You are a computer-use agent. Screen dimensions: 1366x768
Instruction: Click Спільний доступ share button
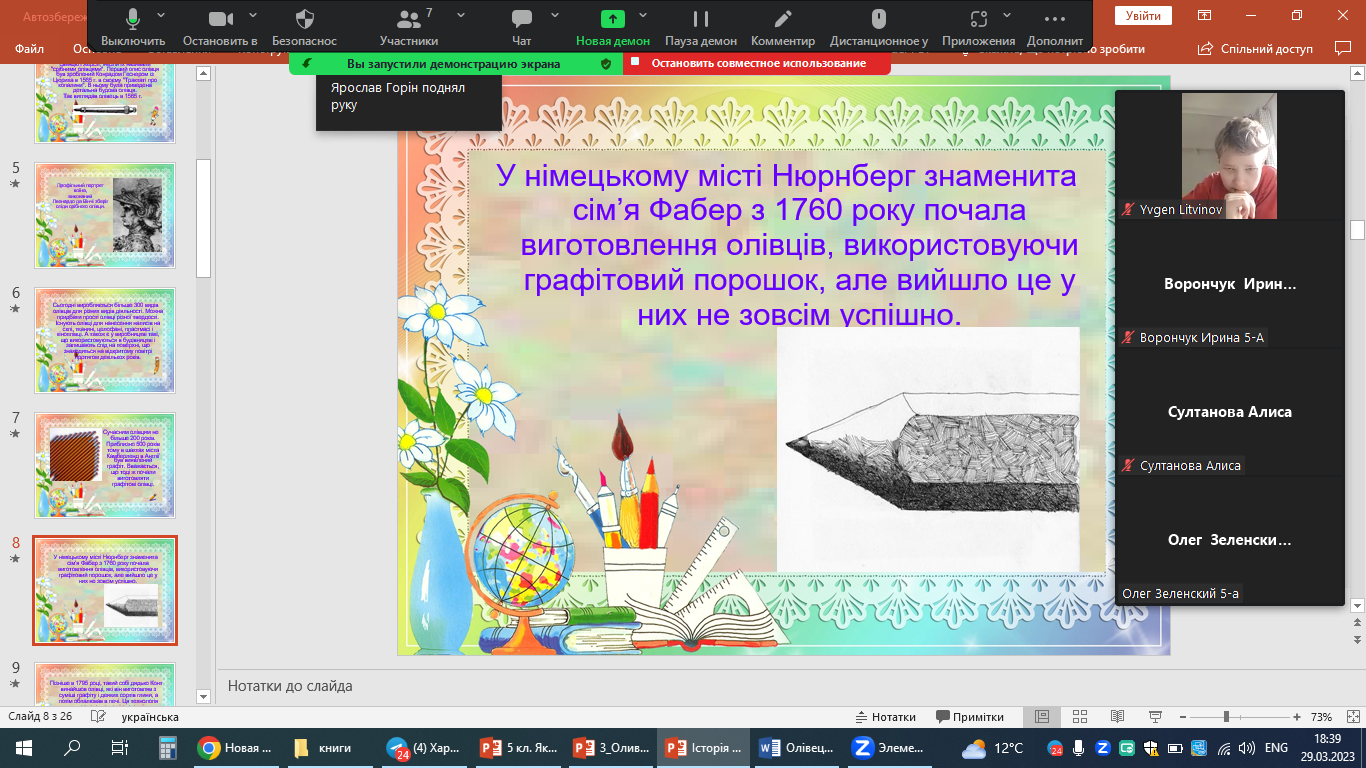tap(1257, 48)
